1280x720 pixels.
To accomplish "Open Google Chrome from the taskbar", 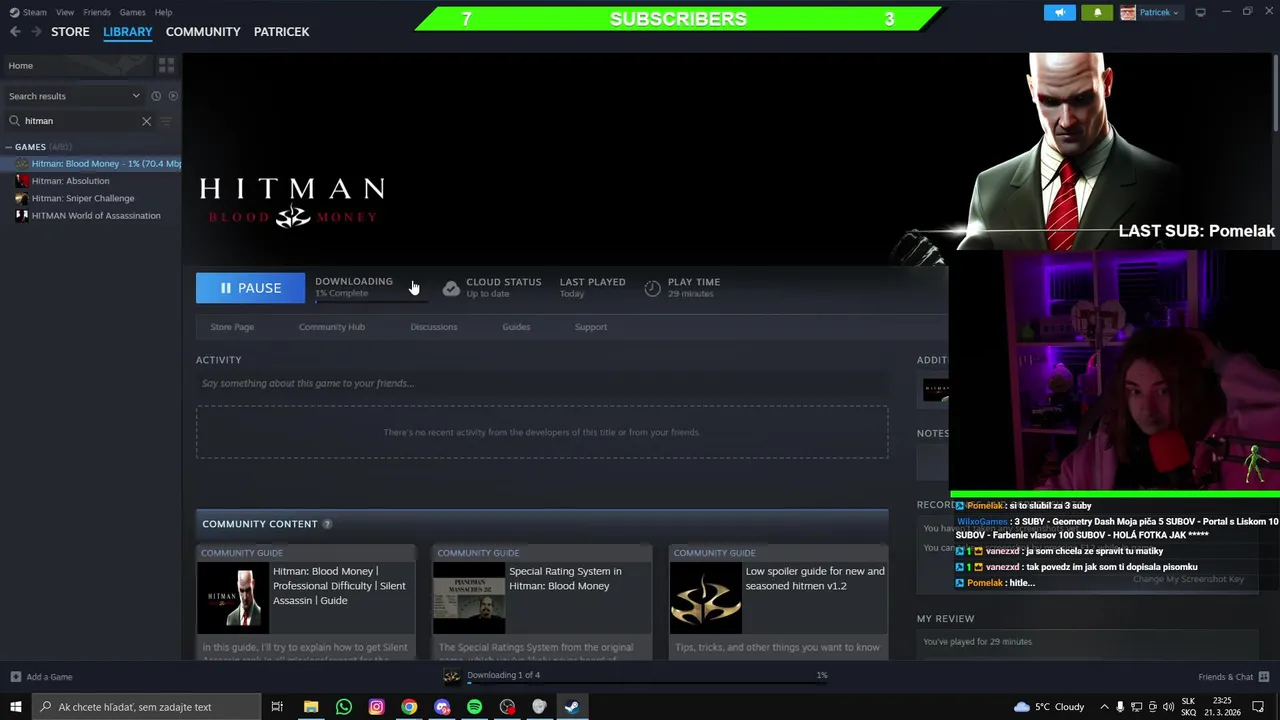I will coord(409,707).
